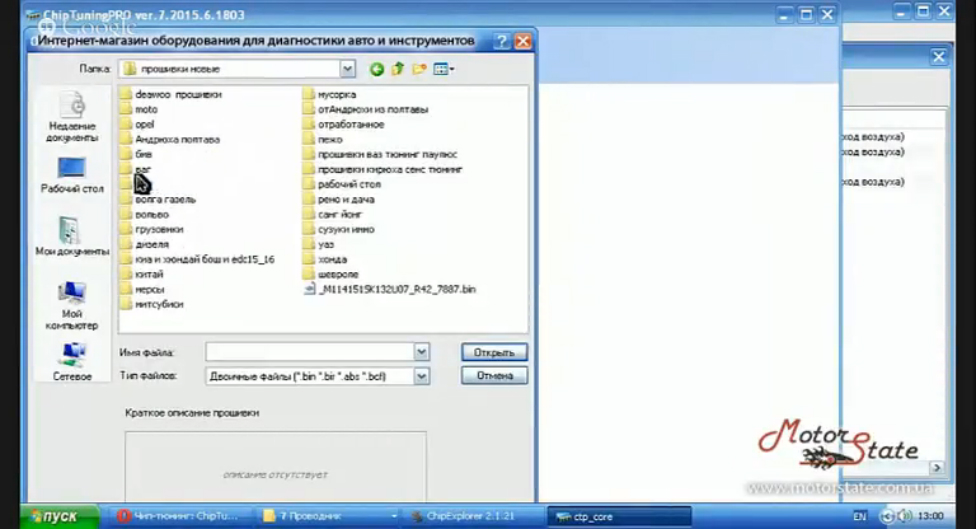The height and width of the screenshot is (529, 976).
Task: Open the Views menu icon
Action: 444,69
